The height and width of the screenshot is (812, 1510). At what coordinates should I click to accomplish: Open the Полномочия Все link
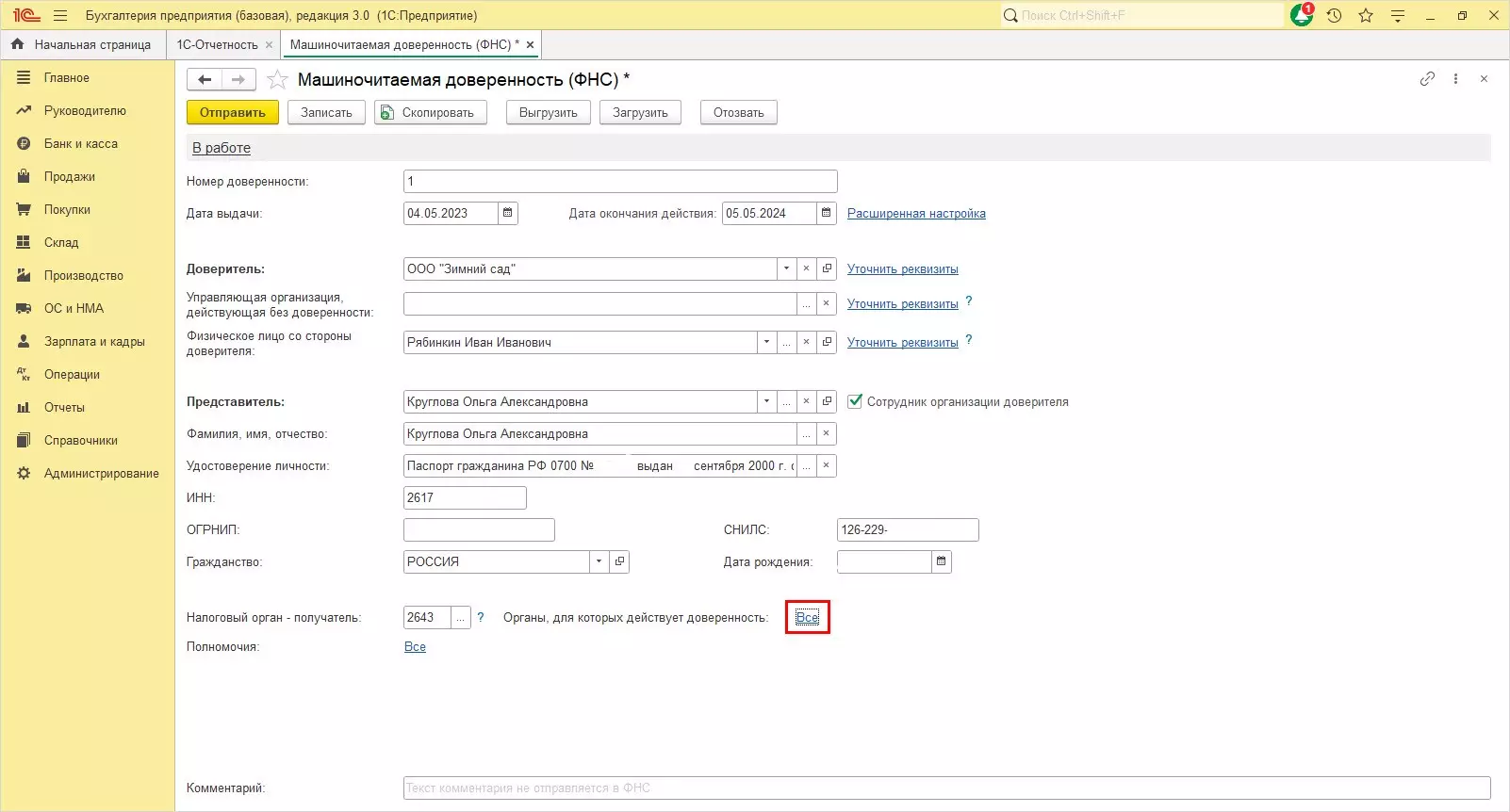(x=415, y=647)
